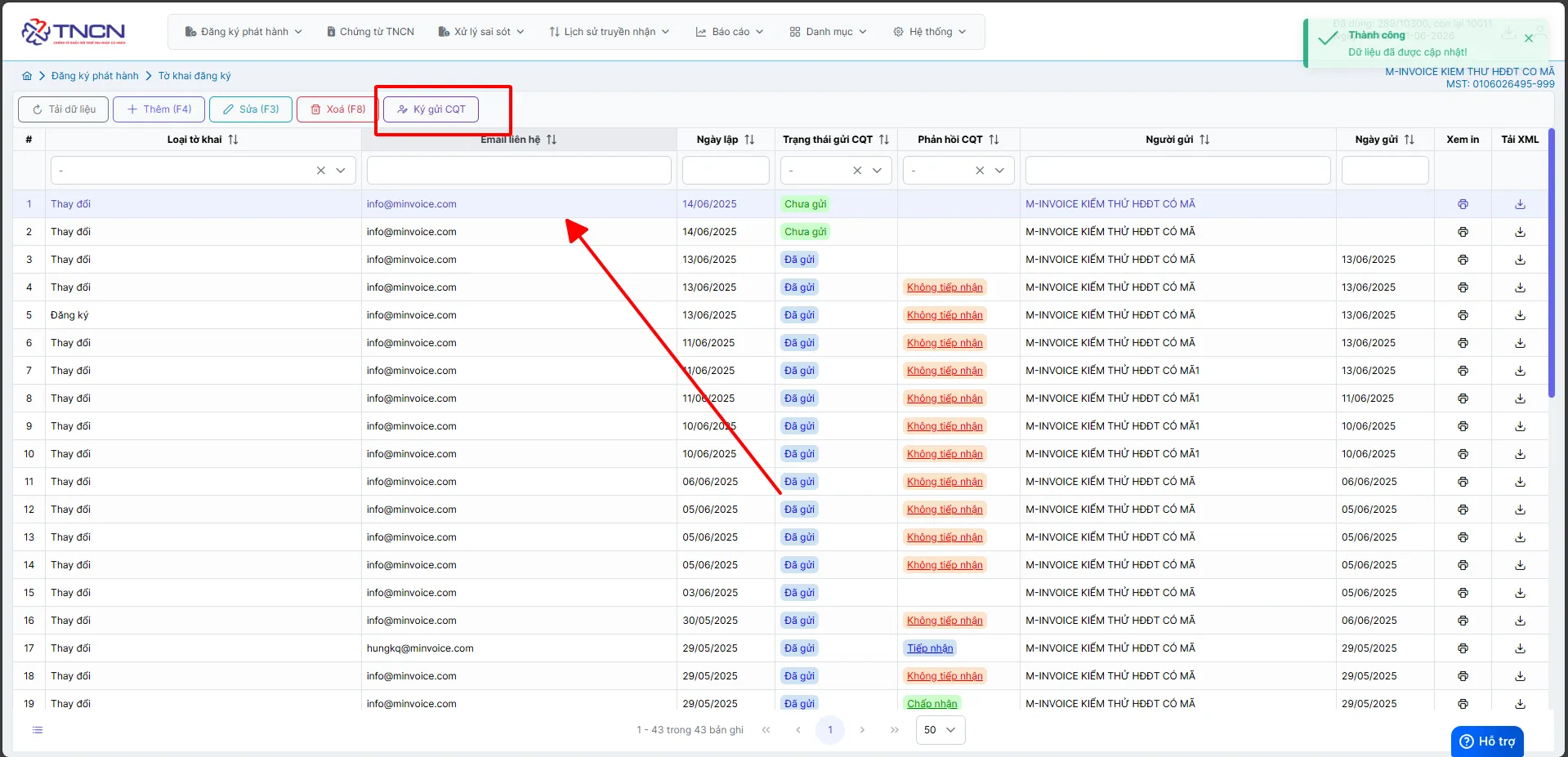The image size is (1568, 757).
Task: Clear the Loại tờ khai filter
Action: tap(321, 171)
